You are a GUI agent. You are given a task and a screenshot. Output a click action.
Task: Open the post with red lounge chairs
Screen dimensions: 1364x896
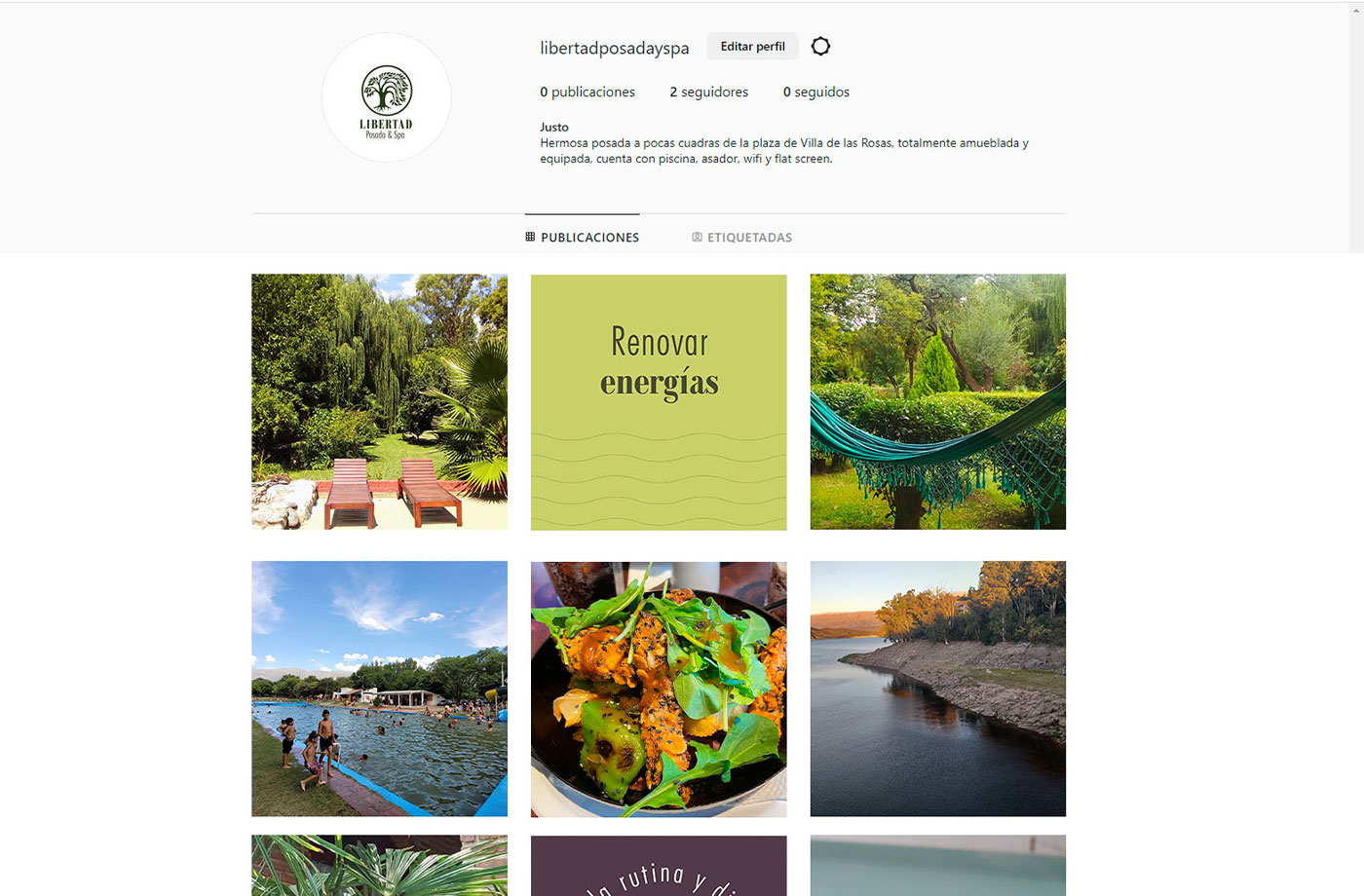[x=379, y=401]
